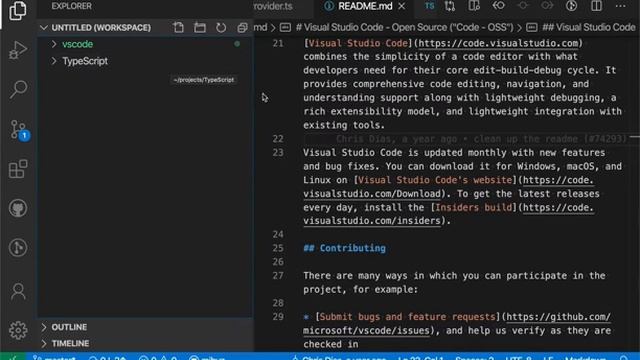
Task: Open editor More Actions menu
Action: (620, 6)
